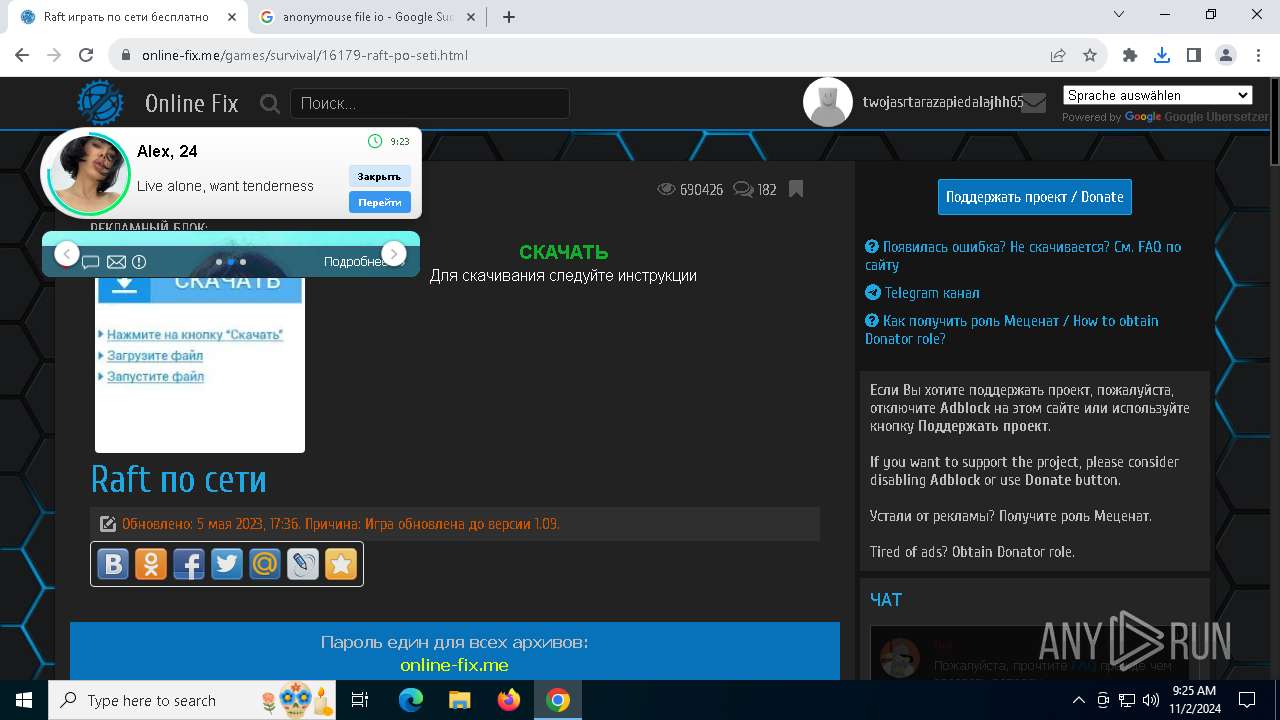Share via Facebook icon
Image resolution: width=1280 pixels, height=720 pixels.
189,564
